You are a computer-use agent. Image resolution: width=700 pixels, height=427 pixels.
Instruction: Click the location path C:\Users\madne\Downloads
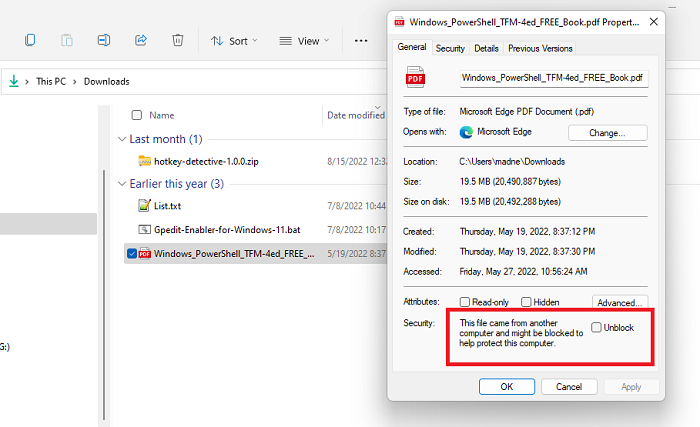[x=512, y=162]
